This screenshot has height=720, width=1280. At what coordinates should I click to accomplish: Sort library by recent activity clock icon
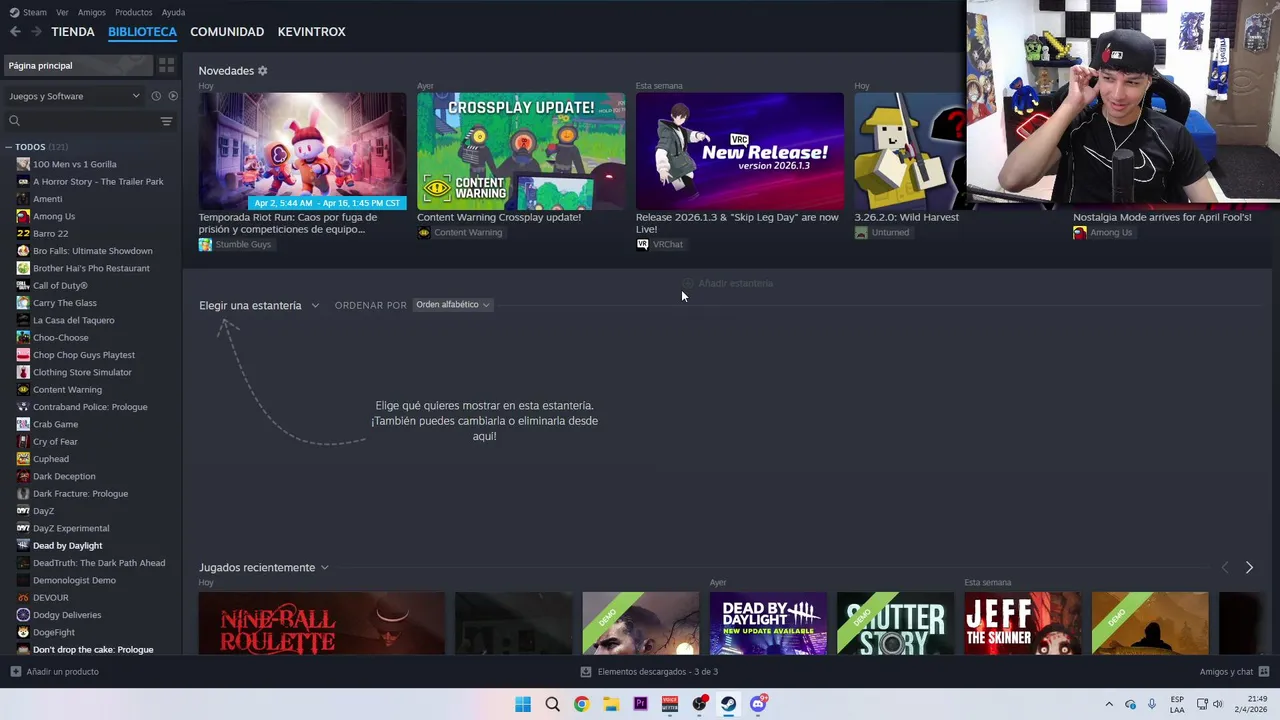point(156,96)
